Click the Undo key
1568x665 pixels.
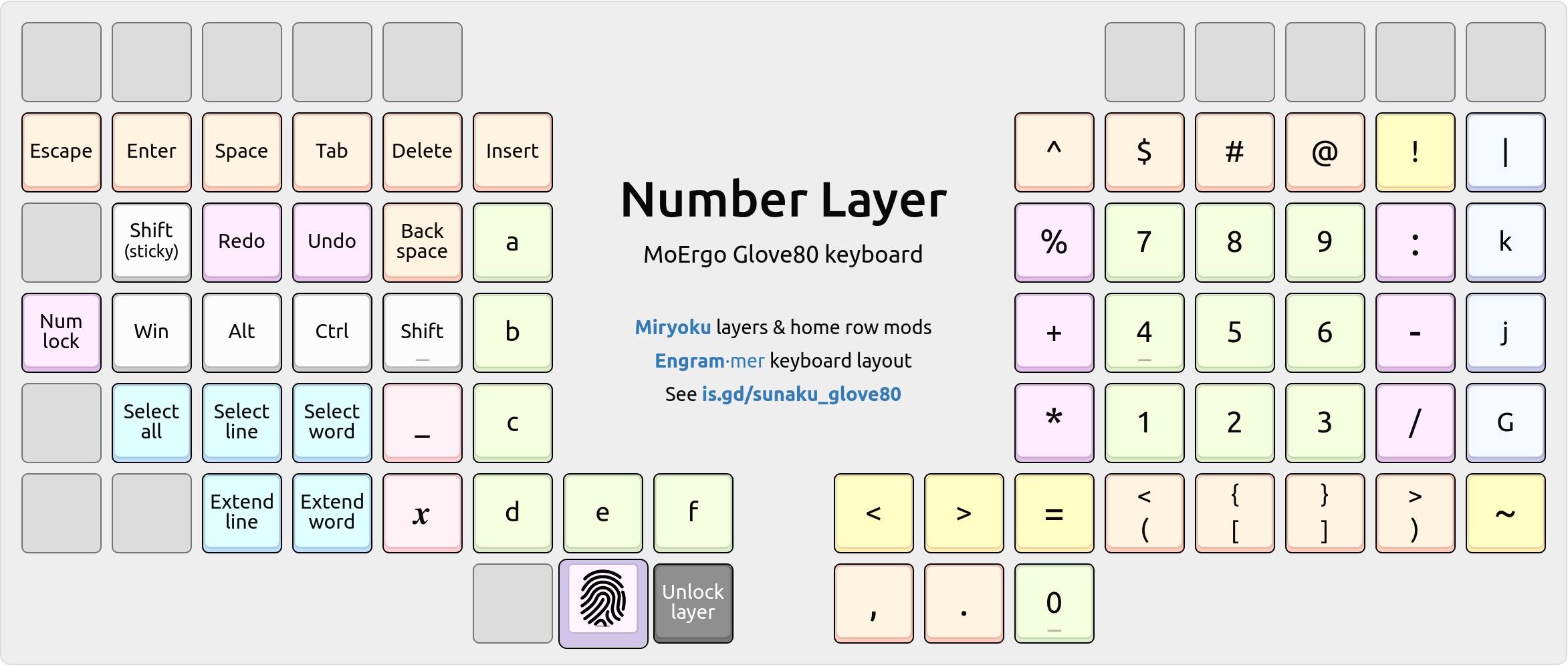[x=332, y=243]
